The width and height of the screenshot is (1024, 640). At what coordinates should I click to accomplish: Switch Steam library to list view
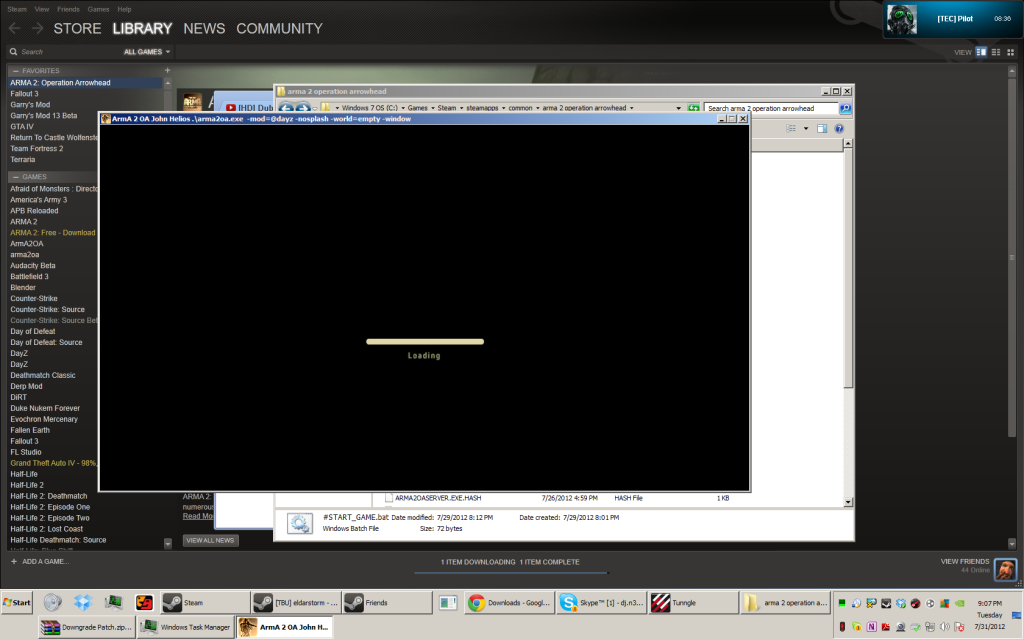pos(996,51)
